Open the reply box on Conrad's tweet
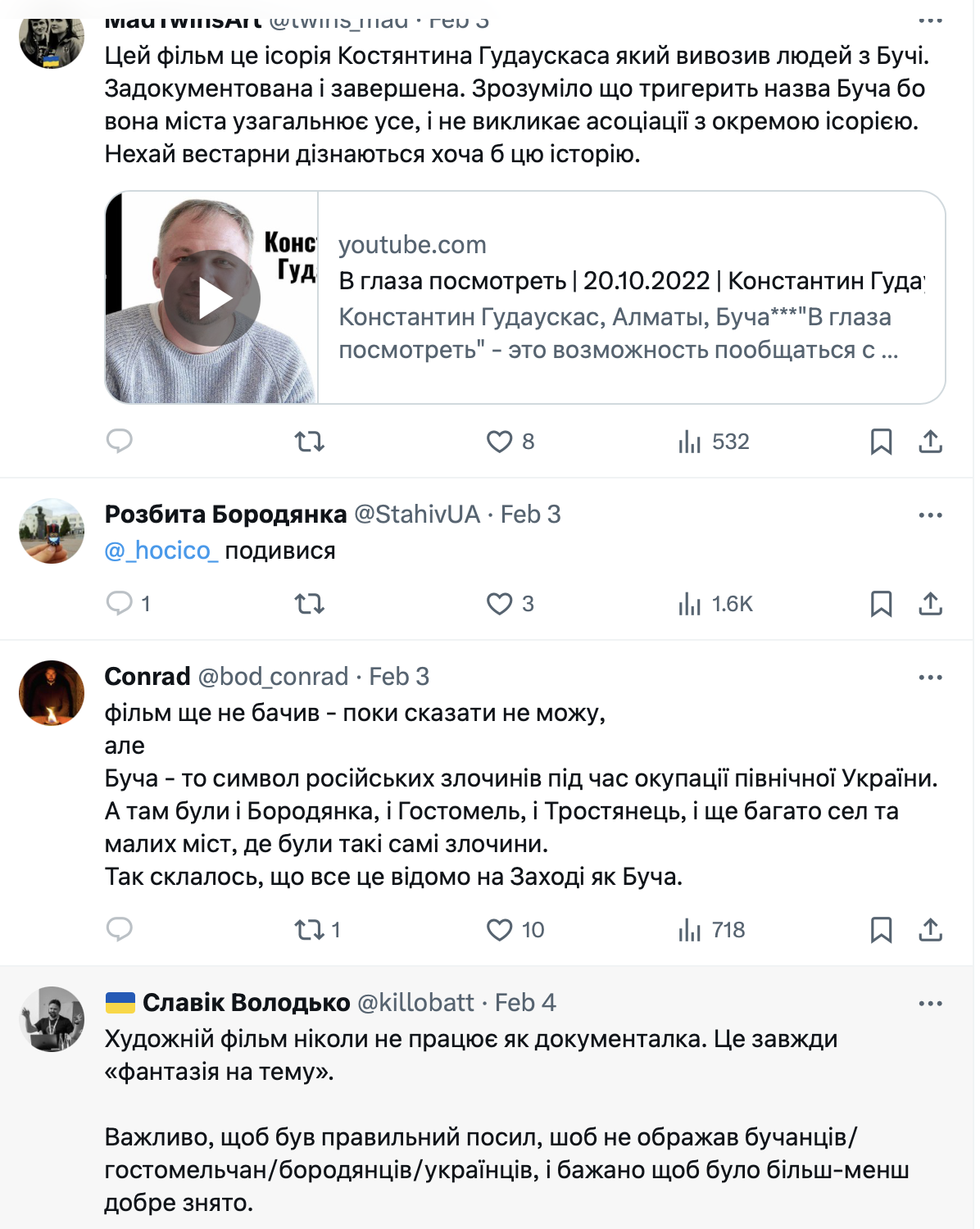 [x=120, y=930]
